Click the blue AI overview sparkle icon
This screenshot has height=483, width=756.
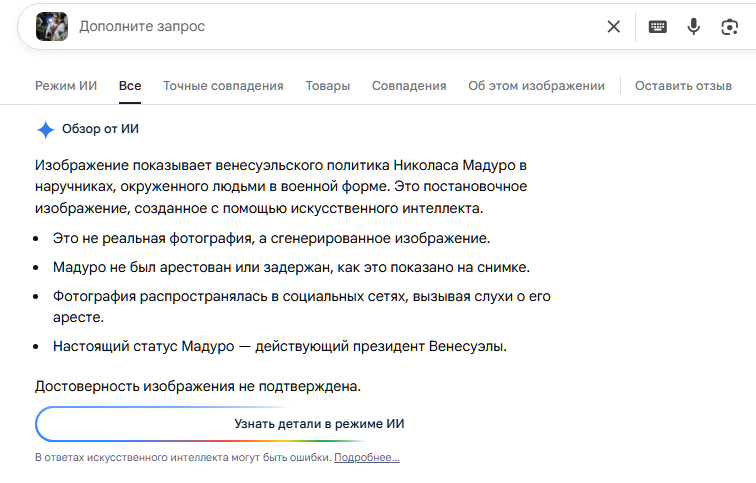tap(45, 129)
